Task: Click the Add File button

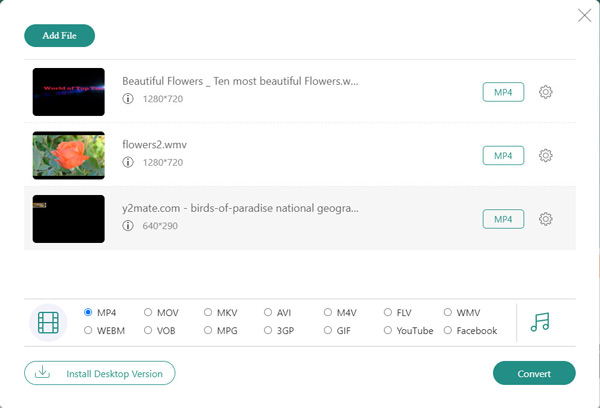Action: pyautogui.click(x=59, y=36)
